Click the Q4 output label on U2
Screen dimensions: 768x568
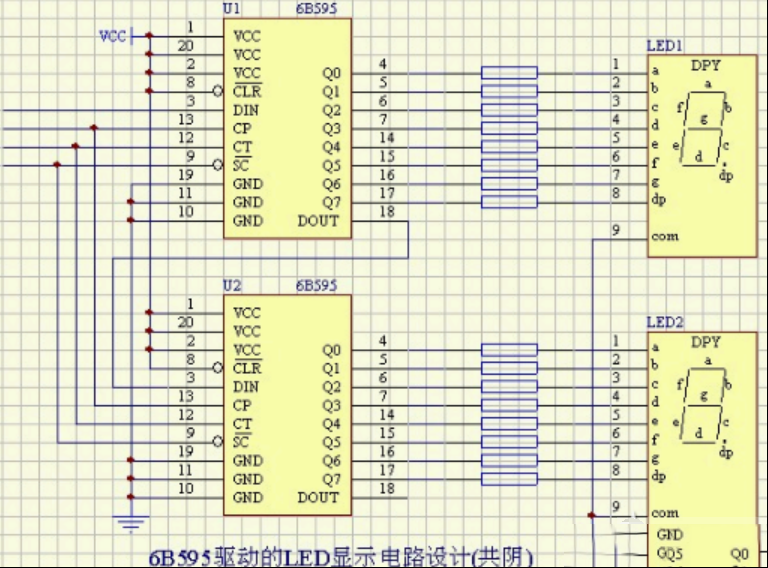tap(331, 424)
